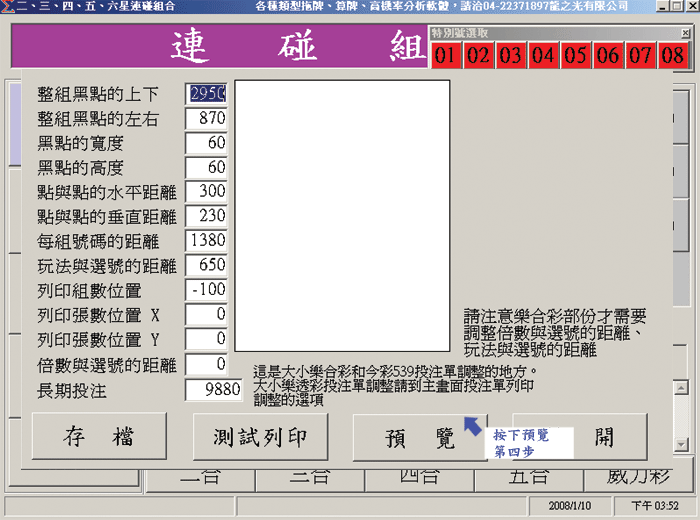
Task: Select special number 02
Action: click(478, 55)
